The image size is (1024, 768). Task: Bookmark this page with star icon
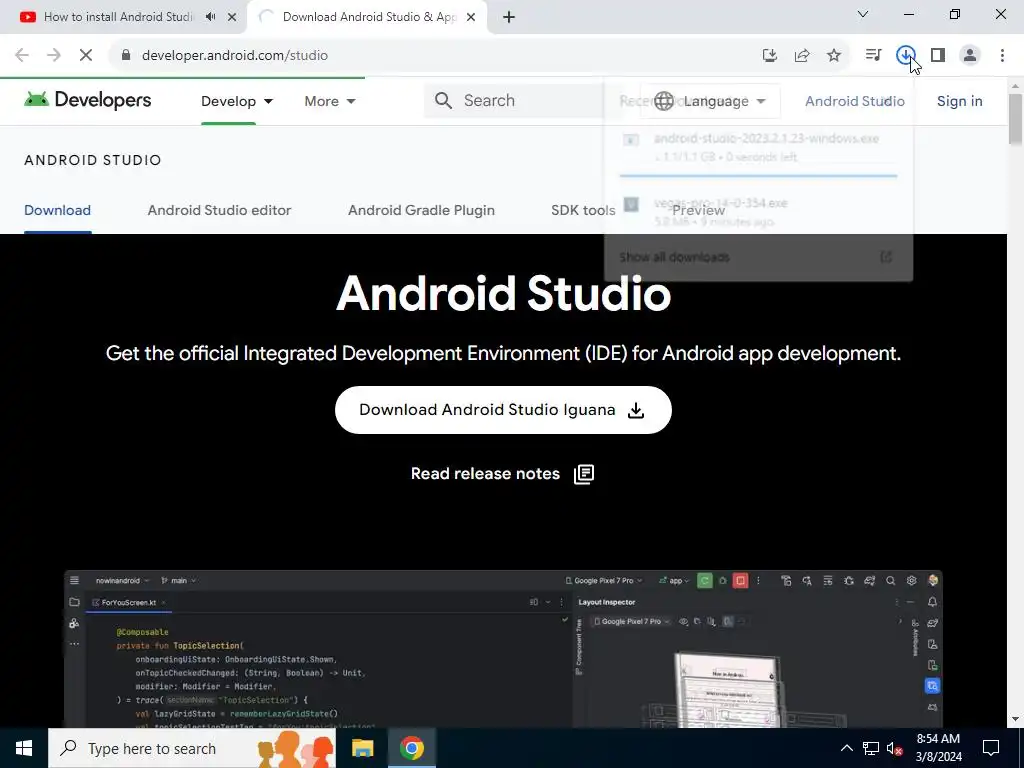click(834, 56)
